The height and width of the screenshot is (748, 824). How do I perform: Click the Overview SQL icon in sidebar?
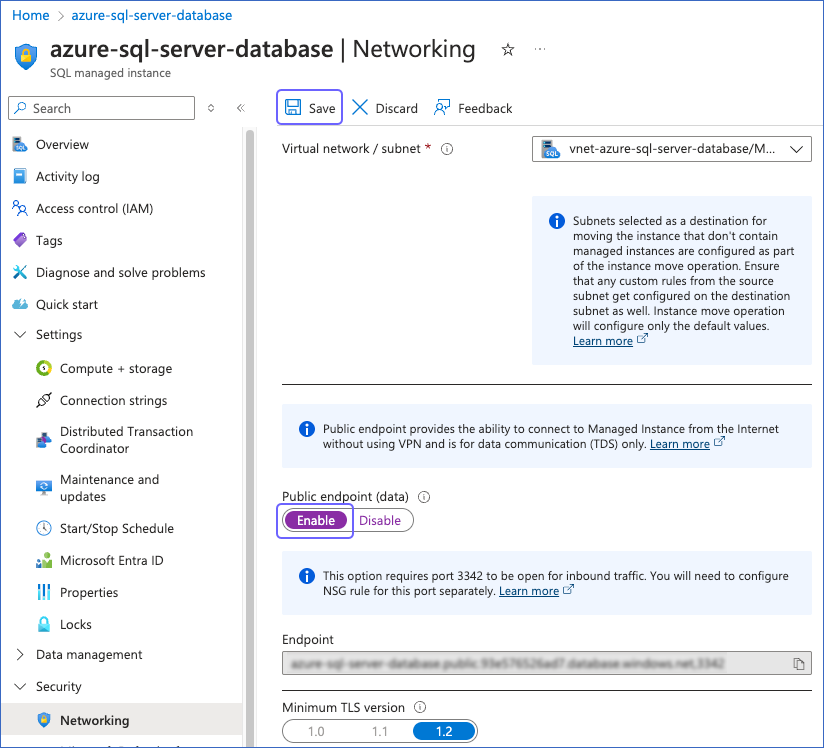[20, 144]
